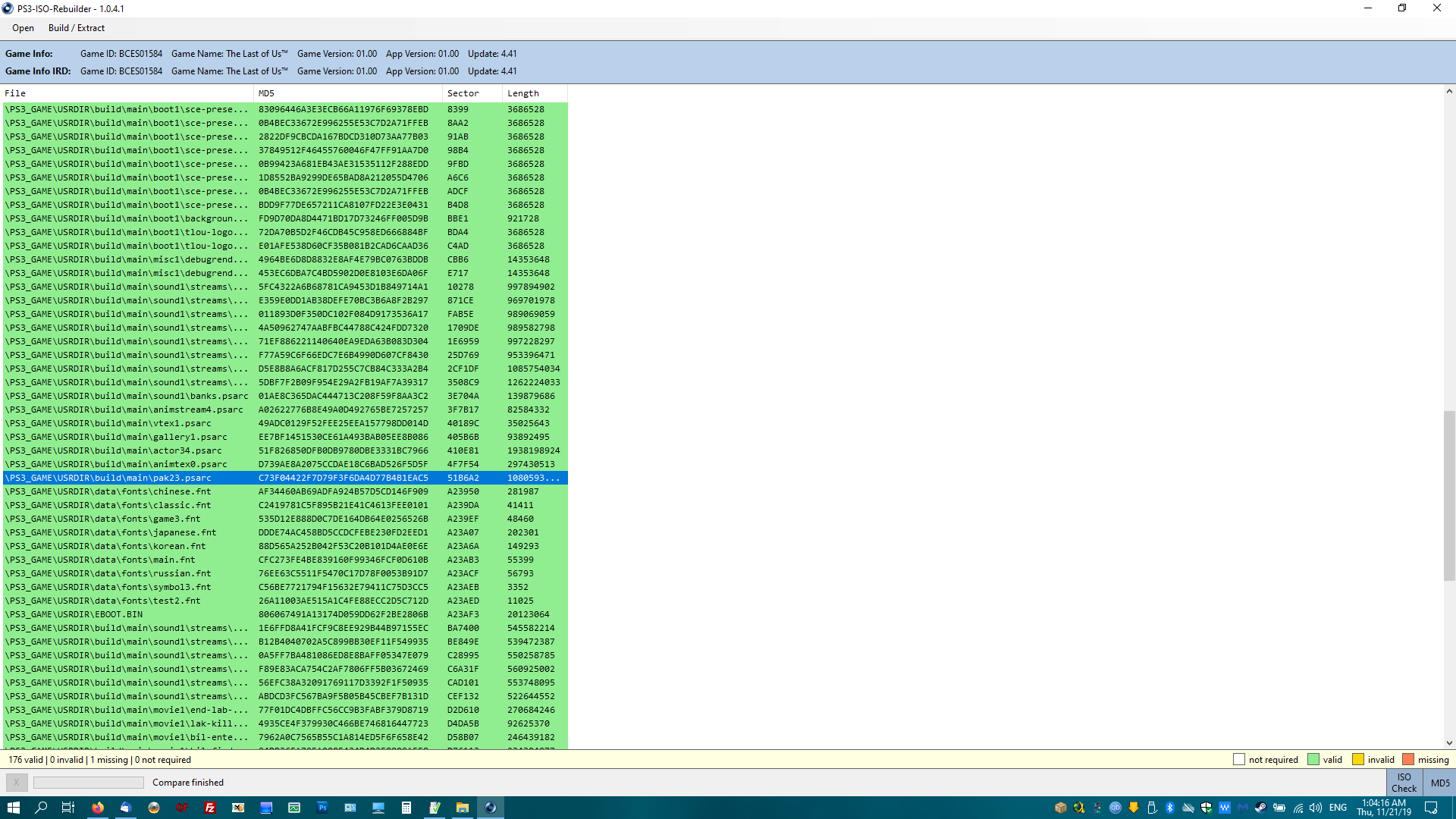This screenshot has width=1456, height=819.
Task: Click the ENG language indicator
Action: coord(1338,808)
